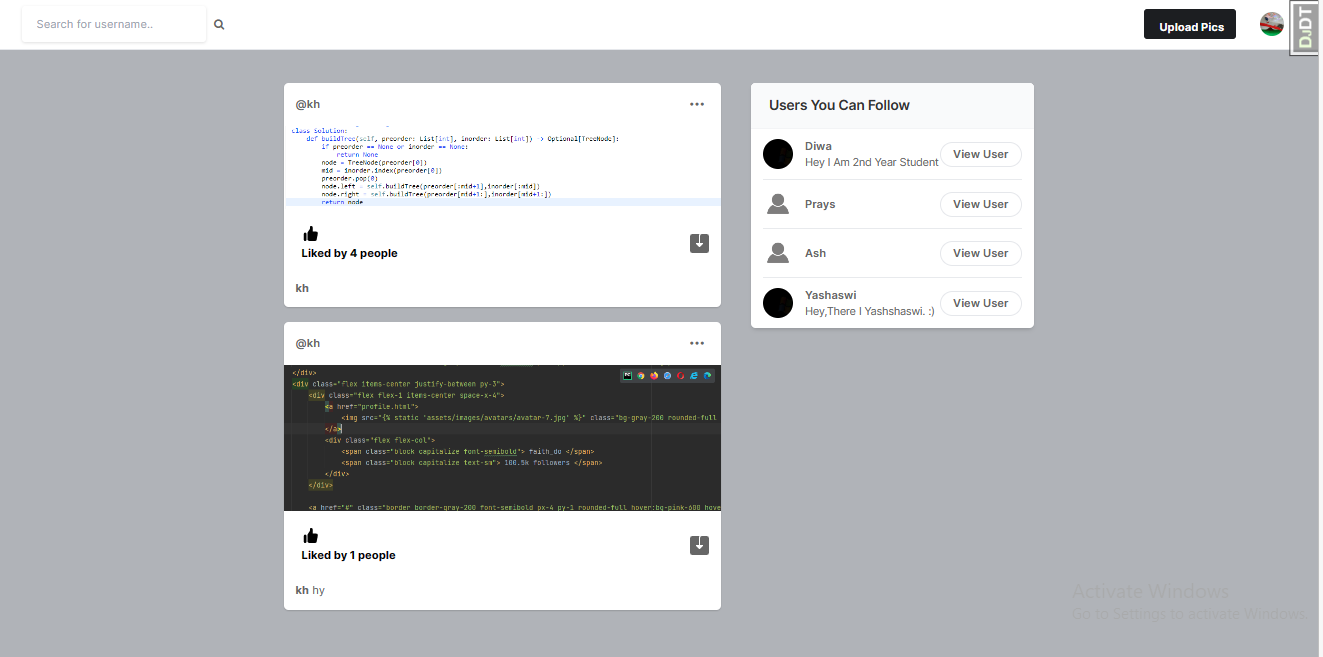Click the thumbs-up icon on the second post
Image resolution: width=1323 pixels, height=657 pixels.
(x=310, y=534)
